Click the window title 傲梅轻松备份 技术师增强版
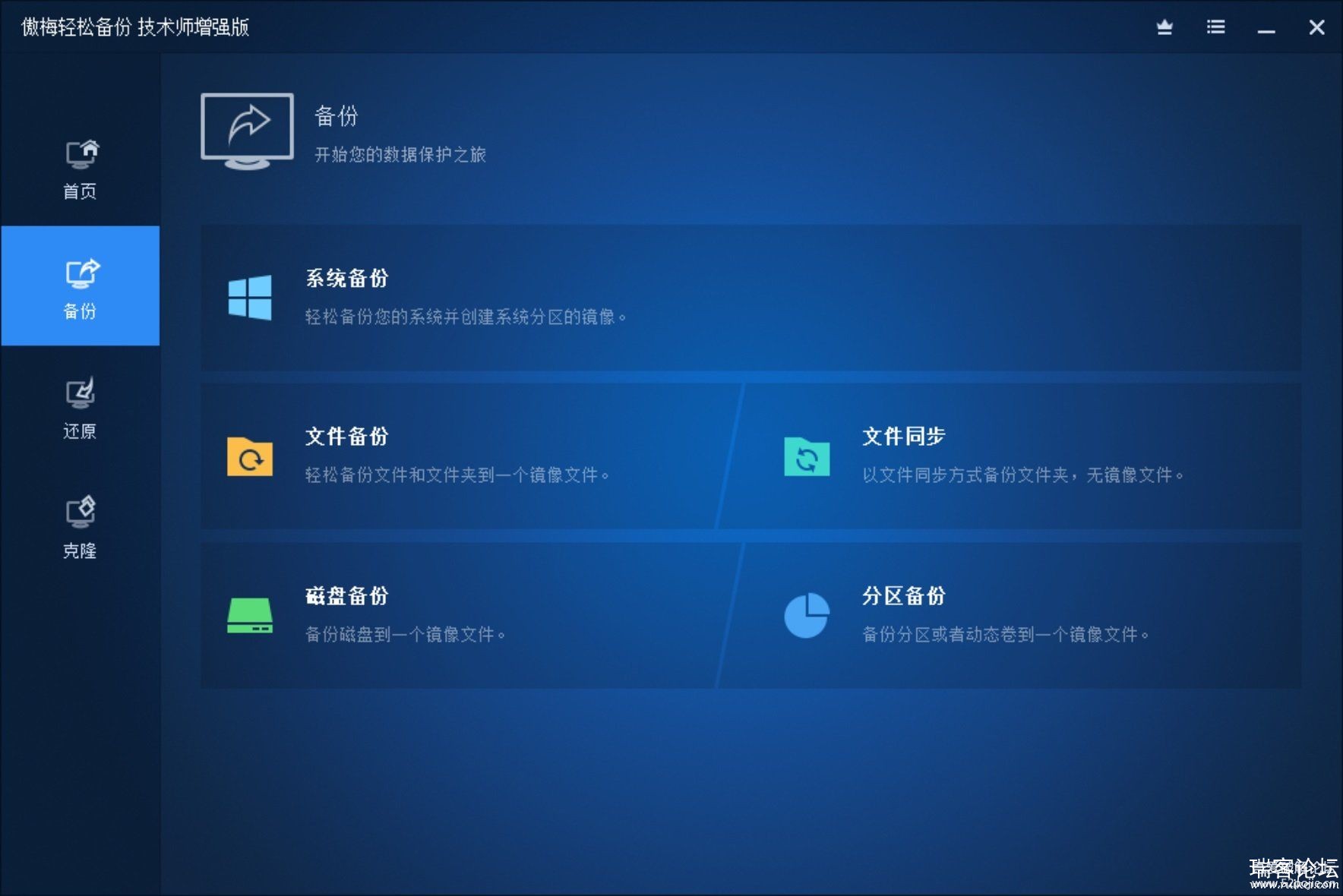The height and width of the screenshot is (896, 1343). (x=135, y=27)
